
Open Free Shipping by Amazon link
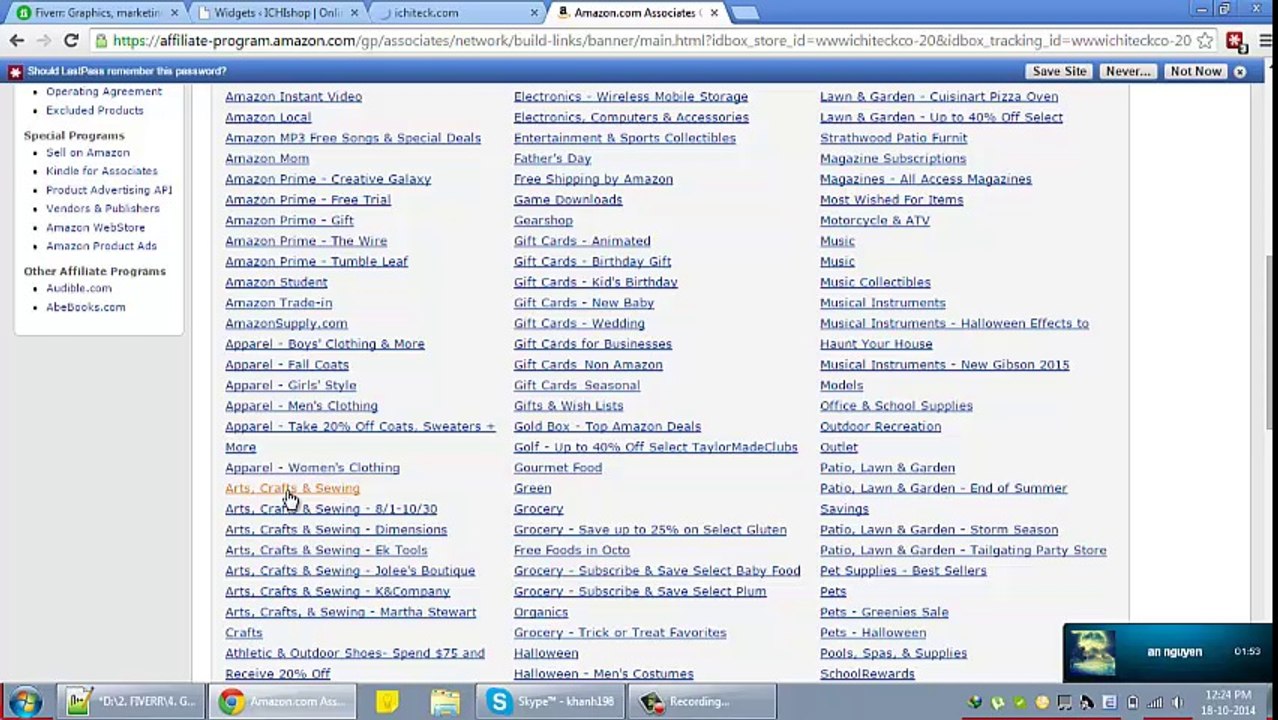593,179
